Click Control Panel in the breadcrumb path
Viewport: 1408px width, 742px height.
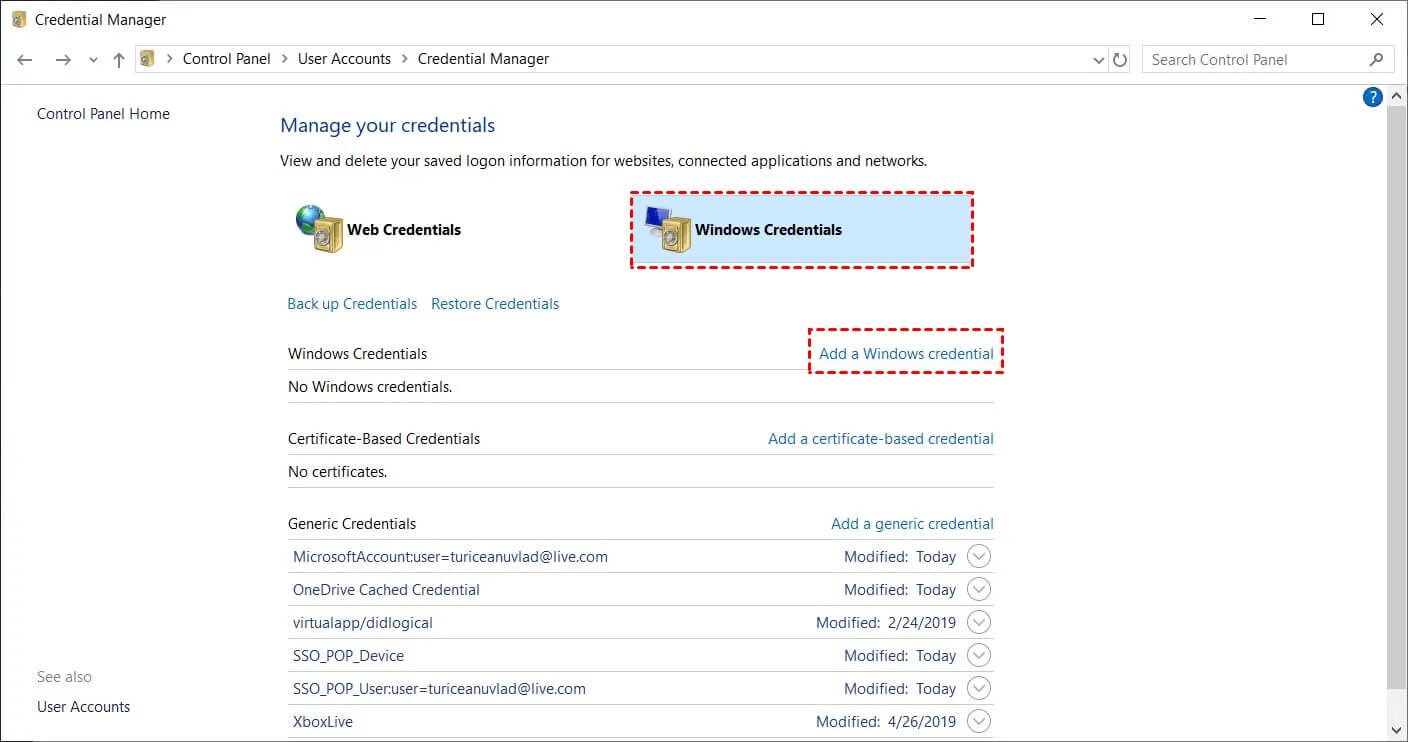pos(227,59)
